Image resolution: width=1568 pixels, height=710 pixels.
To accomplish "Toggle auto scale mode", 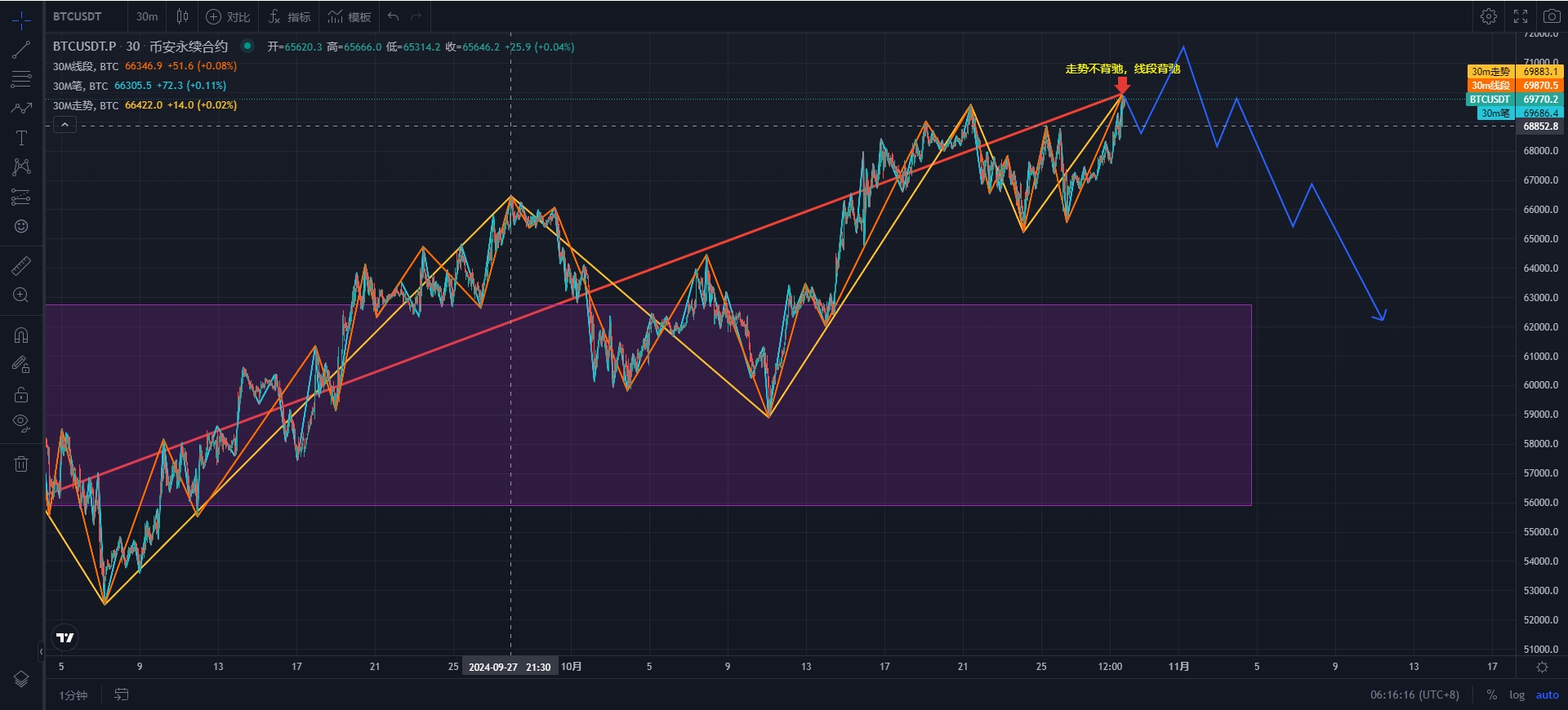I will coord(1547,695).
